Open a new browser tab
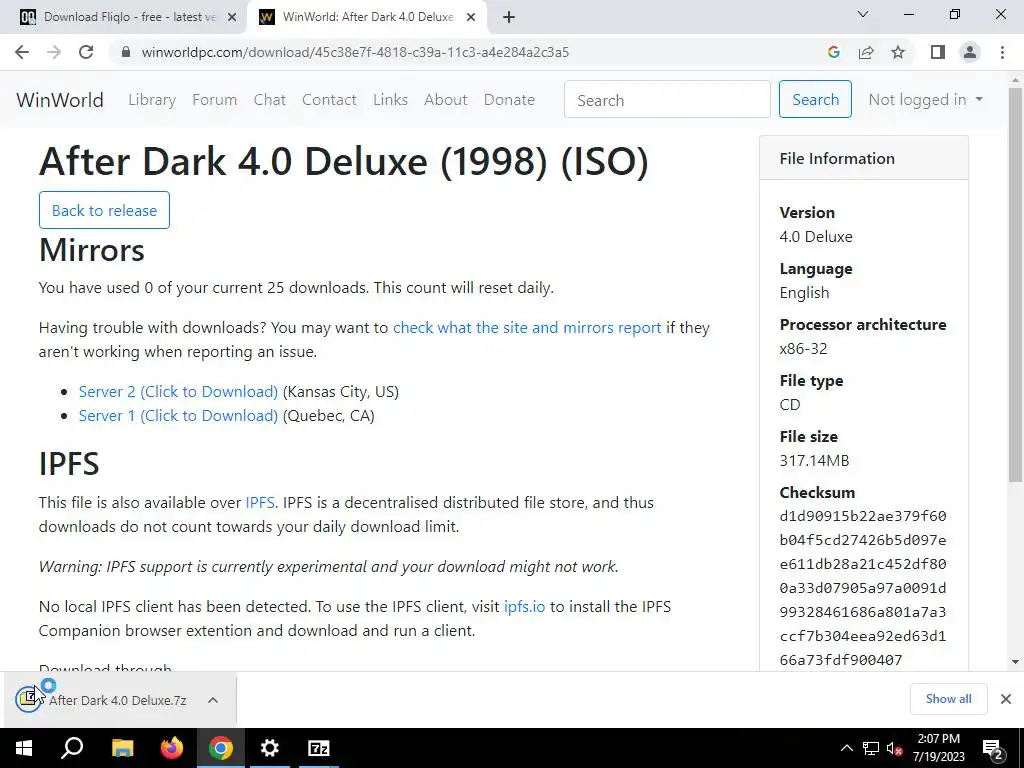The height and width of the screenshot is (768, 1024). 509,17
